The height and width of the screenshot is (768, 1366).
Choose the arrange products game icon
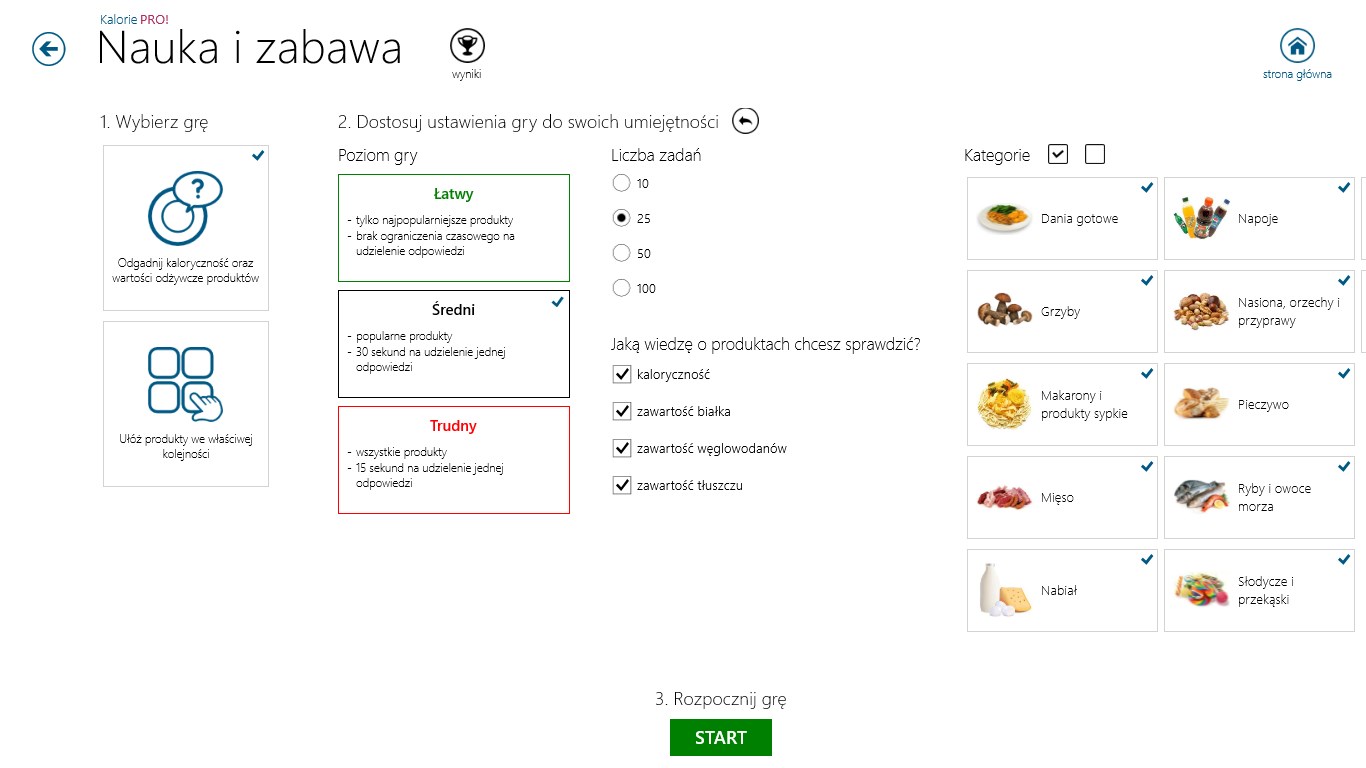click(185, 384)
